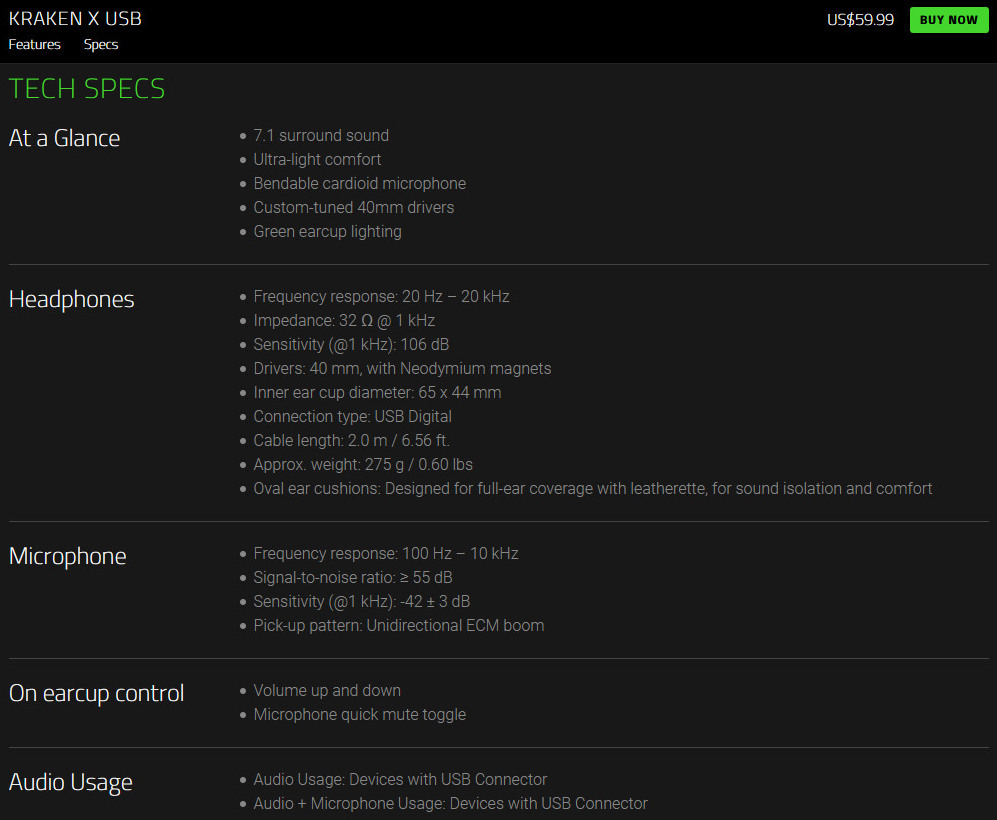Click the KRAKEN X USB product title
Image resolution: width=997 pixels, height=820 pixels.
coord(75,19)
